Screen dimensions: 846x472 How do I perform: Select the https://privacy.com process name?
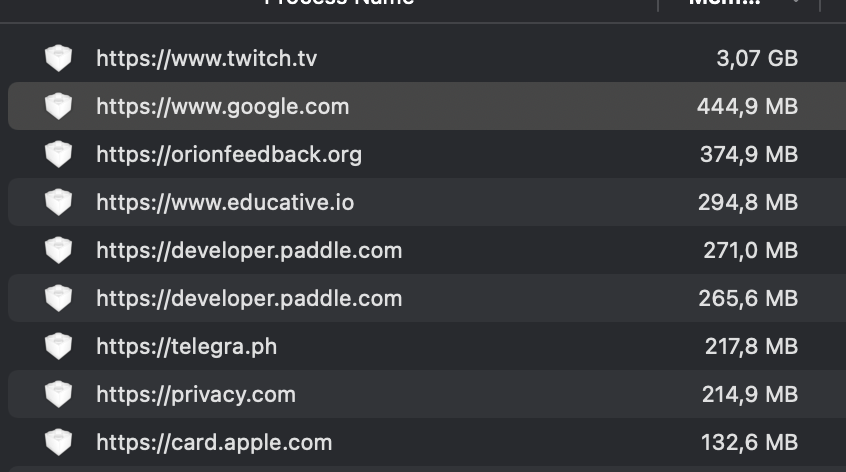pos(196,394)
